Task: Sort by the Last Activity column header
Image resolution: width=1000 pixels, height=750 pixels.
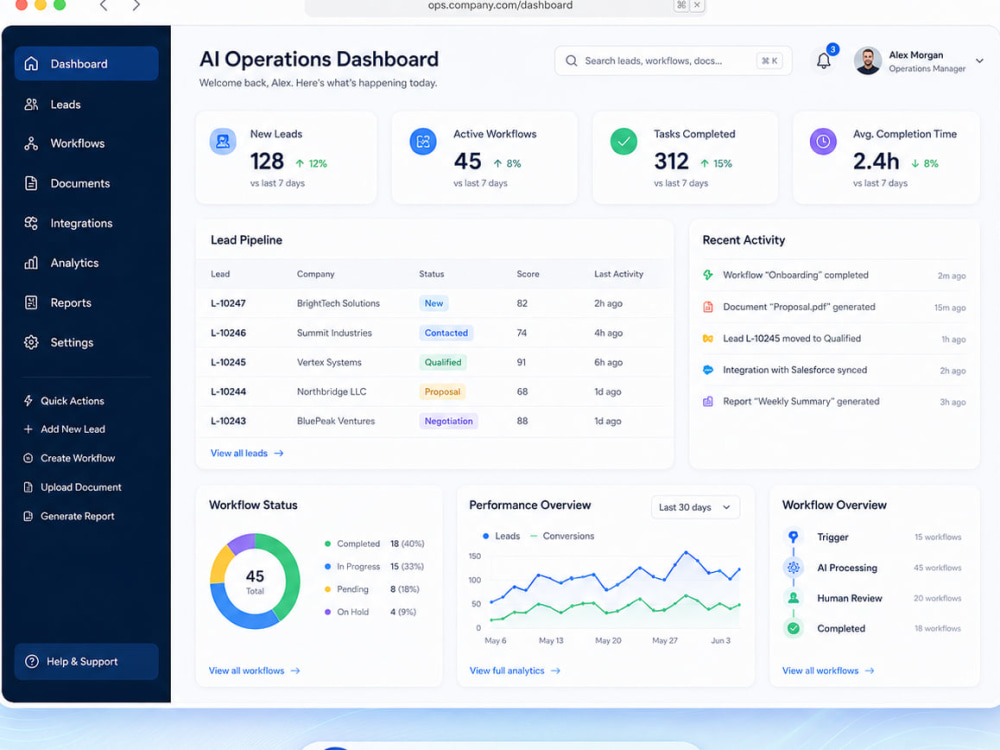Action: click(x=619, y=274)
